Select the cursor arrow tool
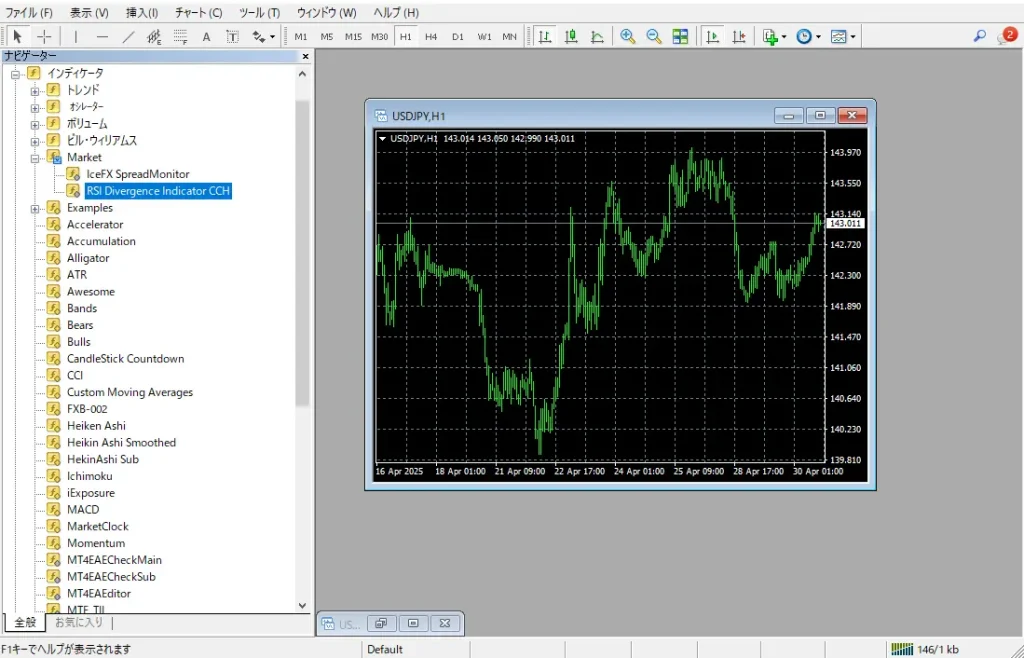 pos(18,37)
